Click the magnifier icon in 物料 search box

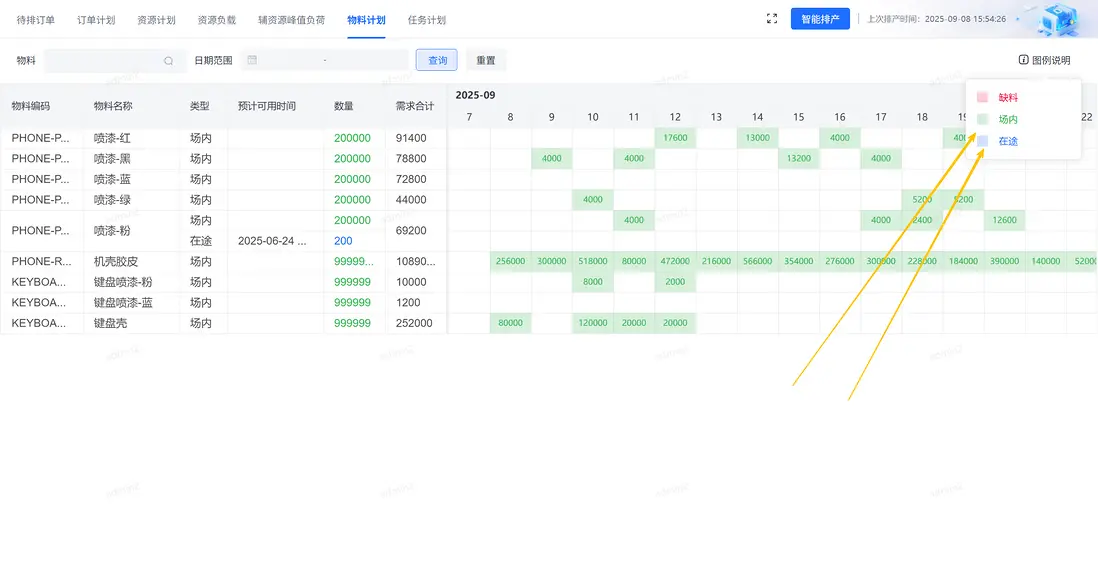[169, 61]
